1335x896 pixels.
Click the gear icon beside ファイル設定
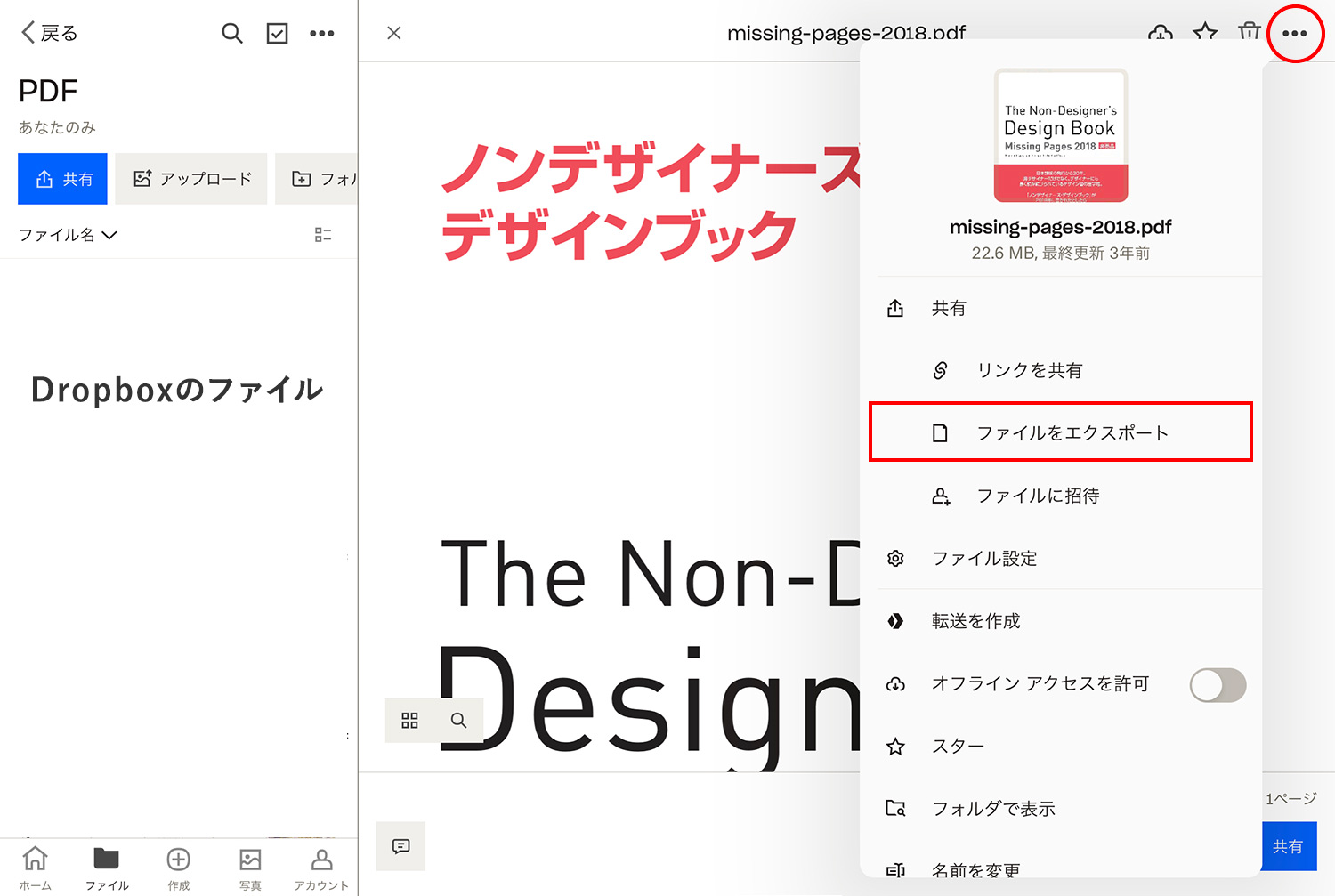click(895, 558)
